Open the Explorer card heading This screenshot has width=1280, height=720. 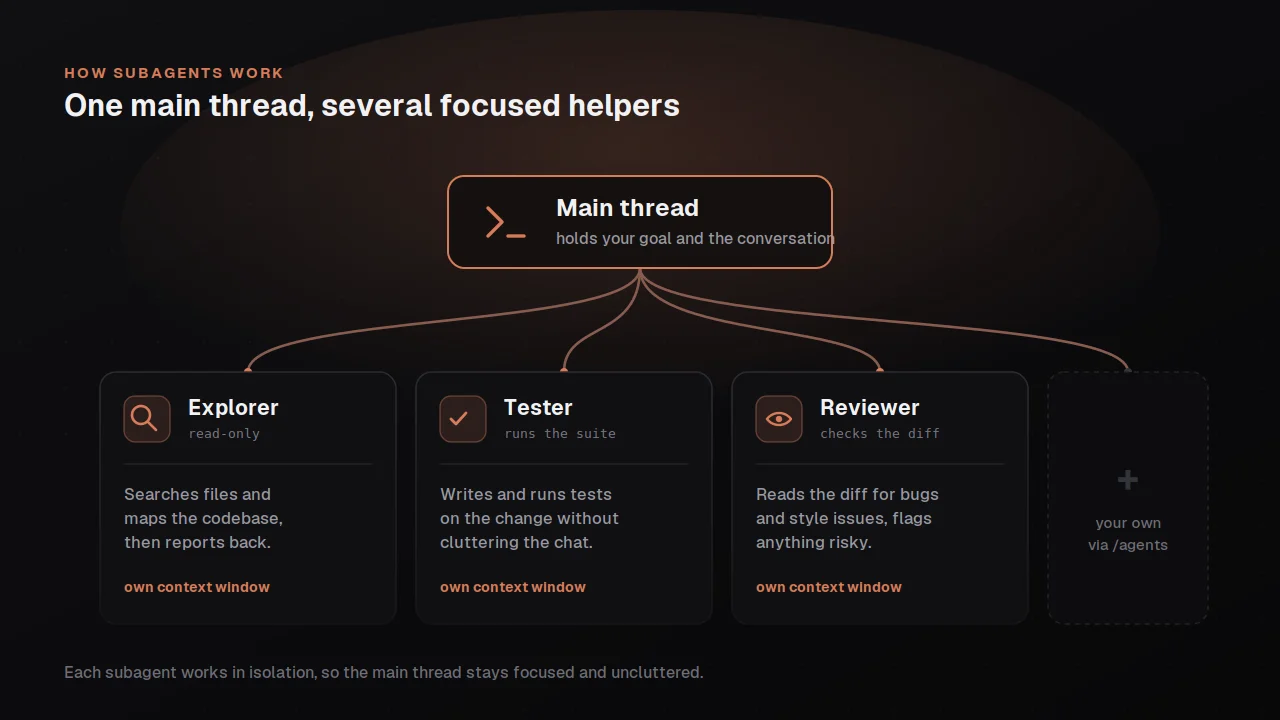point(233,407)
